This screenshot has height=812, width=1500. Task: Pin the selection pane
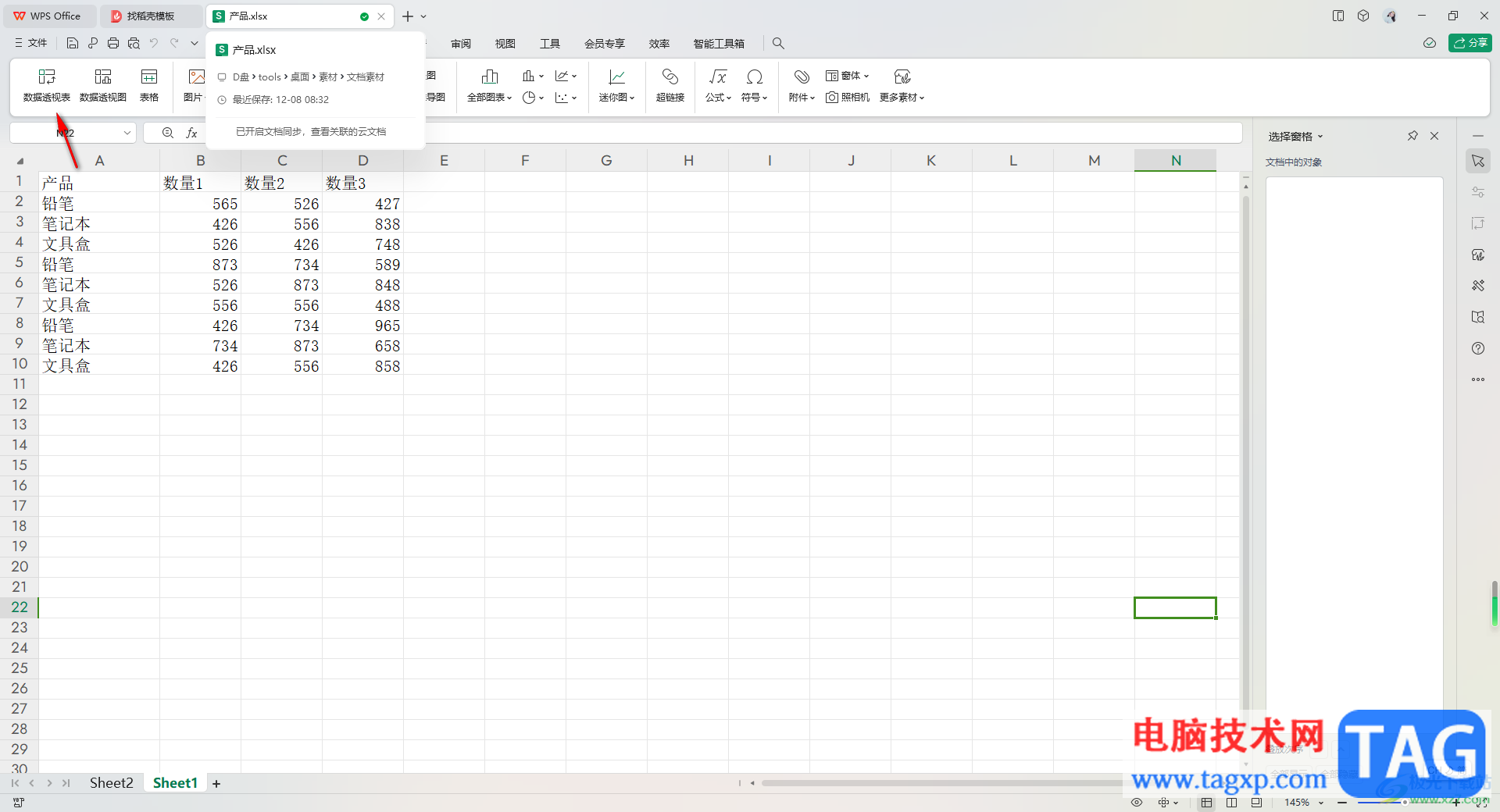pos(1412,136)
